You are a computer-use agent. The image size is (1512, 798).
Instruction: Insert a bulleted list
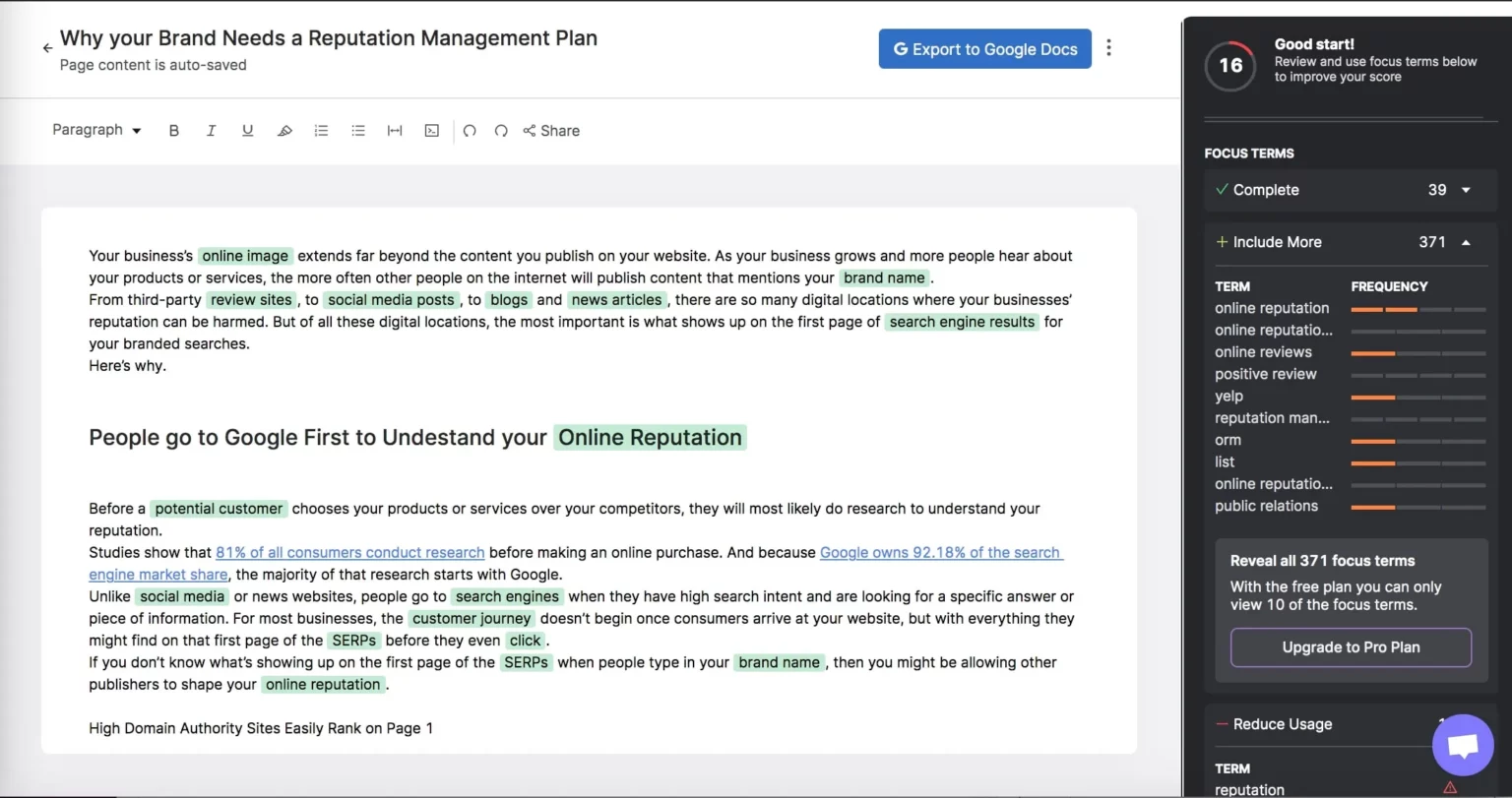pos(358,131)
